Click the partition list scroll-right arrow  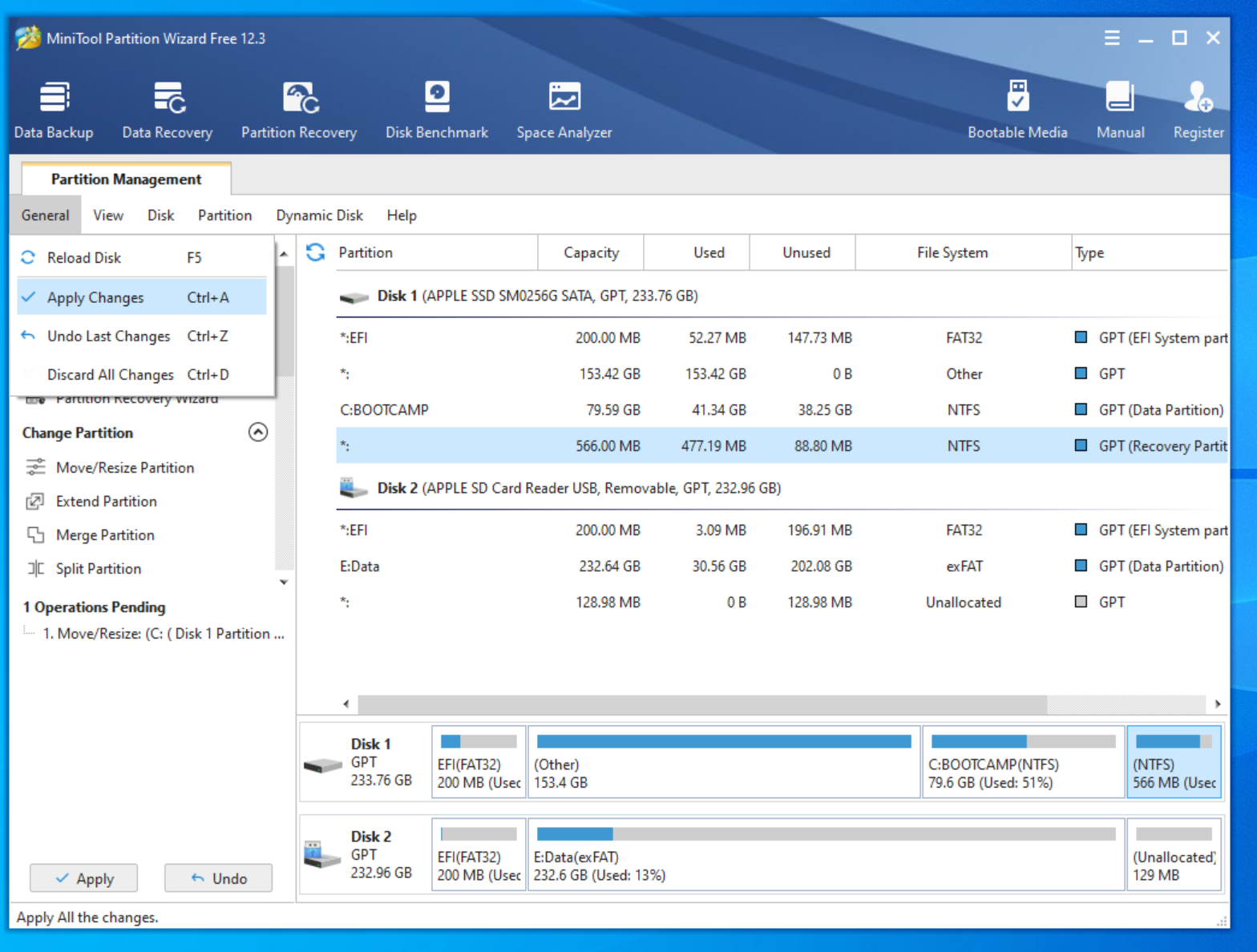click(x=1218, y=704)
